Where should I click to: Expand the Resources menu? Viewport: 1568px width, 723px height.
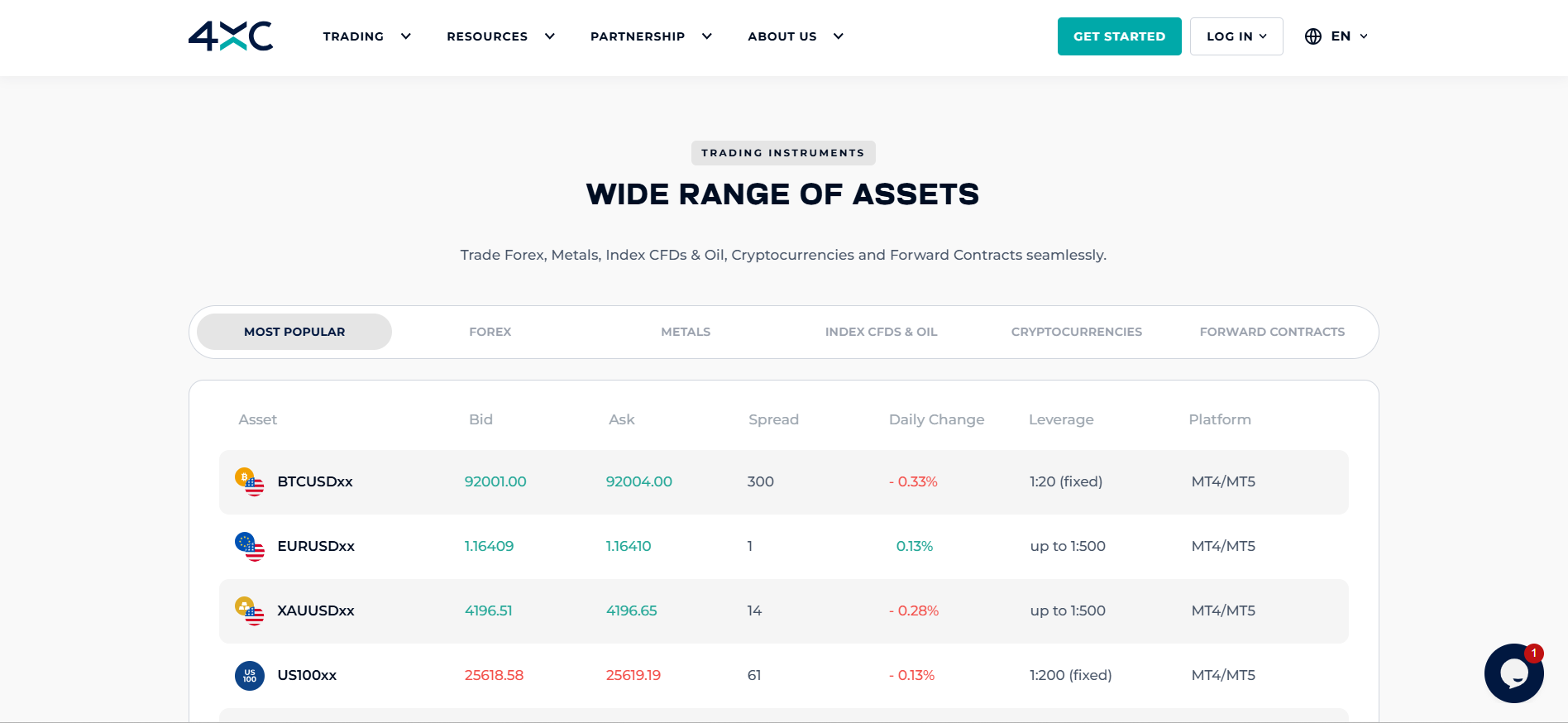click(500, 36)
